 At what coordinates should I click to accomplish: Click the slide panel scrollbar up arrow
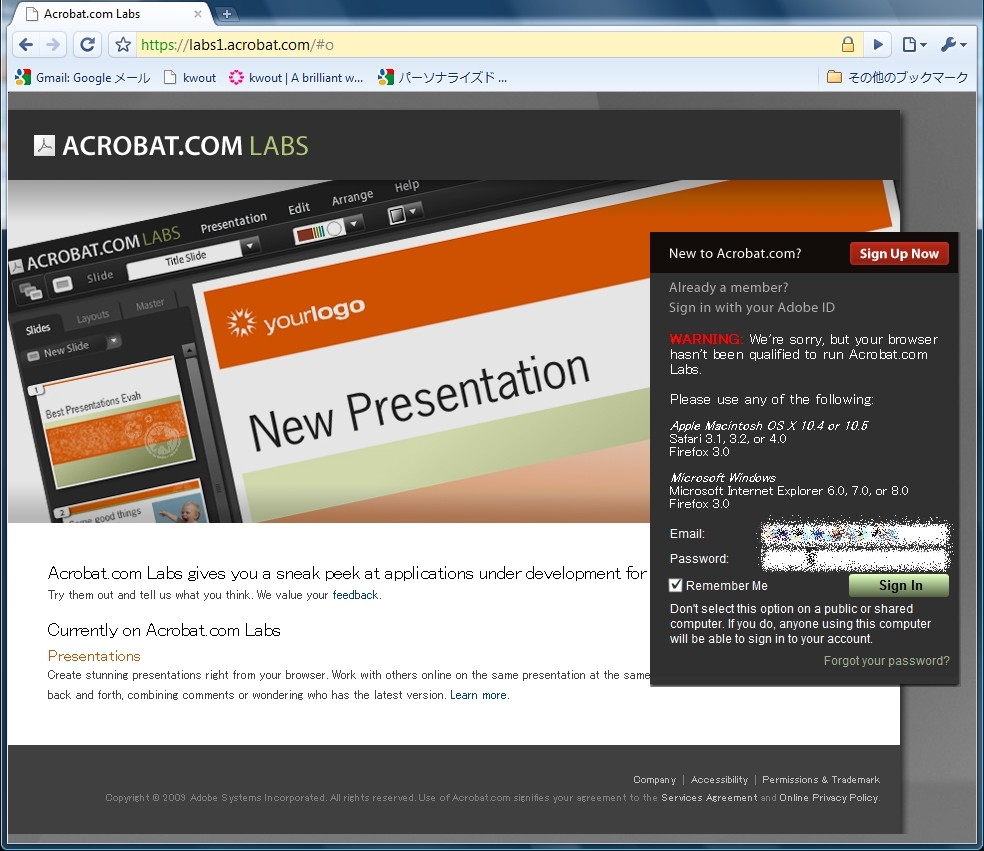click(190, 350)
